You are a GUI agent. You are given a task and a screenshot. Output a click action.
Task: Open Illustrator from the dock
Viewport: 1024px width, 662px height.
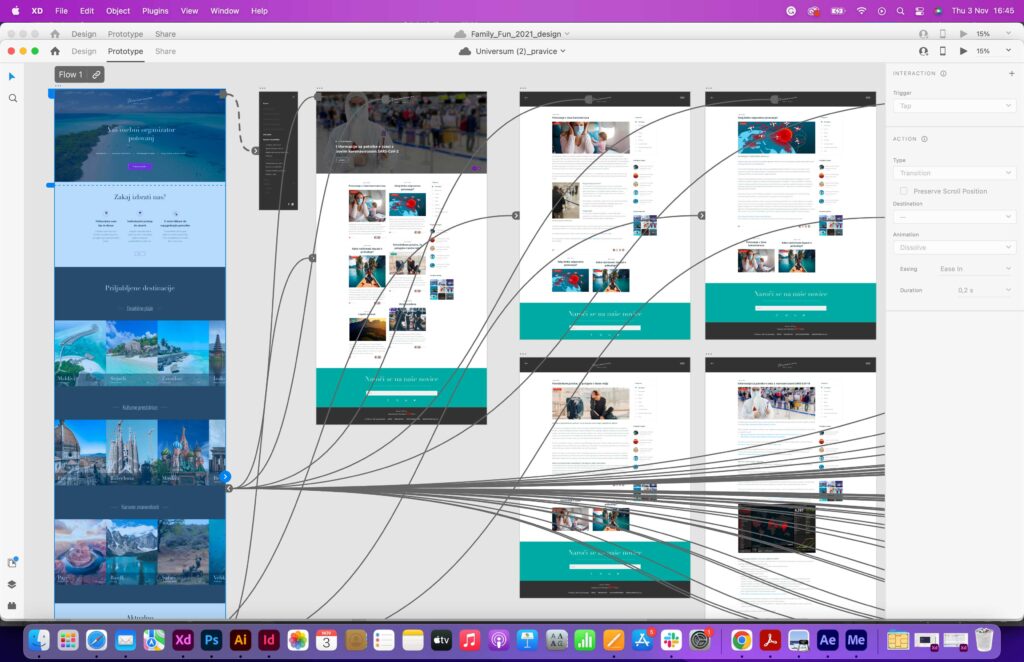click(240, 640)
